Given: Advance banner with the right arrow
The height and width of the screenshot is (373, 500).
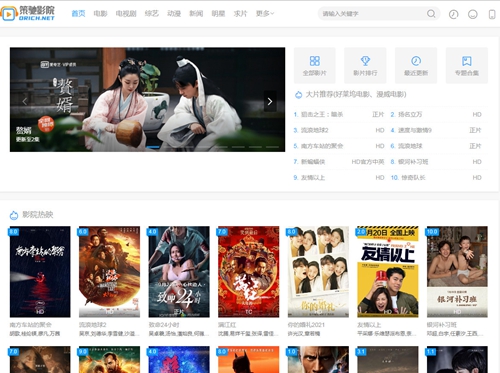Looking at the screenshot, I should point(270,101).
